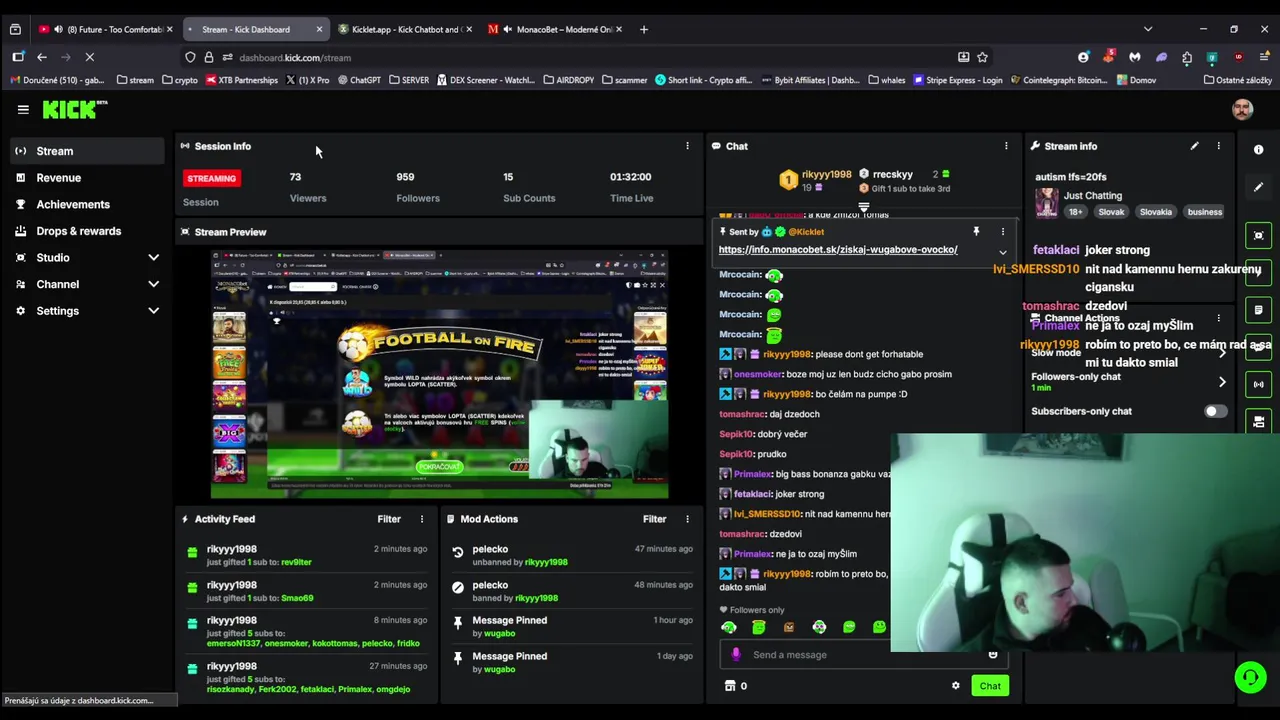1280x720 pixels.
Task: Click the STREAMING status badge
Action: [x=211, y=178]
